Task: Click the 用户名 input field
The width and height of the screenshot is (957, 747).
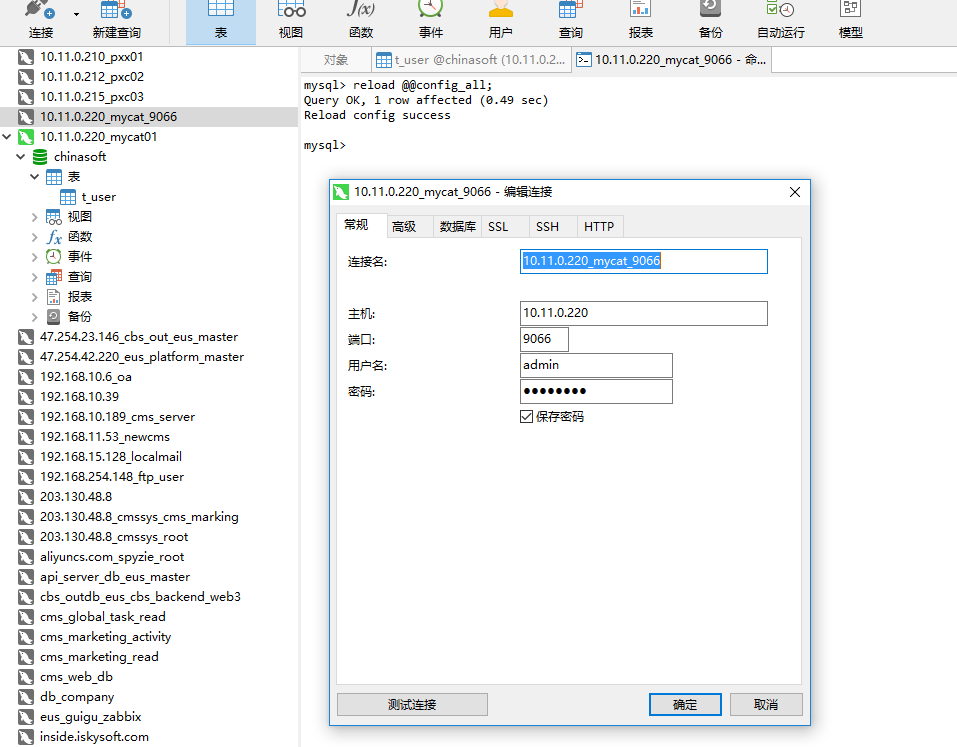Action: 596,365
